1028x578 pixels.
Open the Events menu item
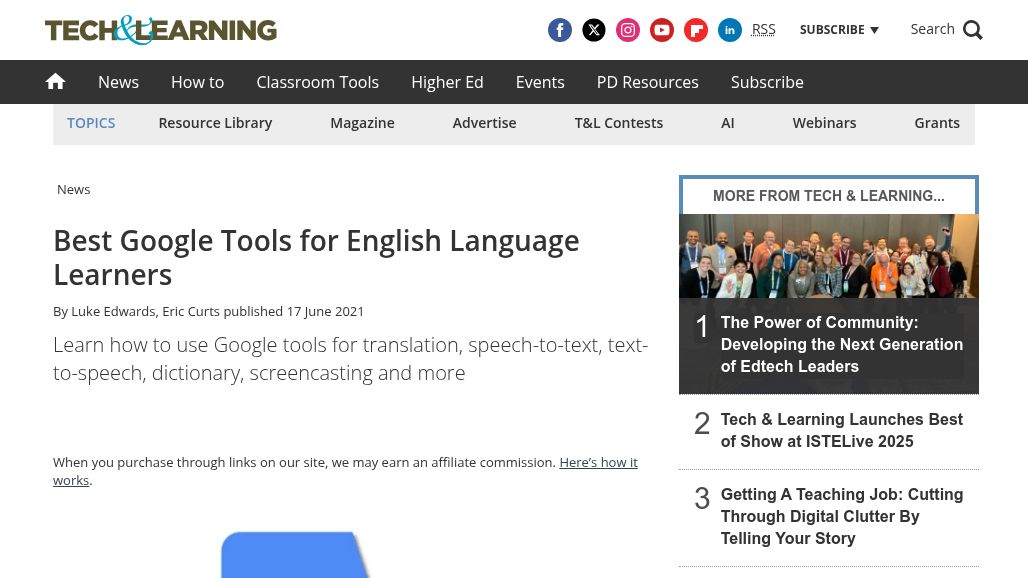540,82
